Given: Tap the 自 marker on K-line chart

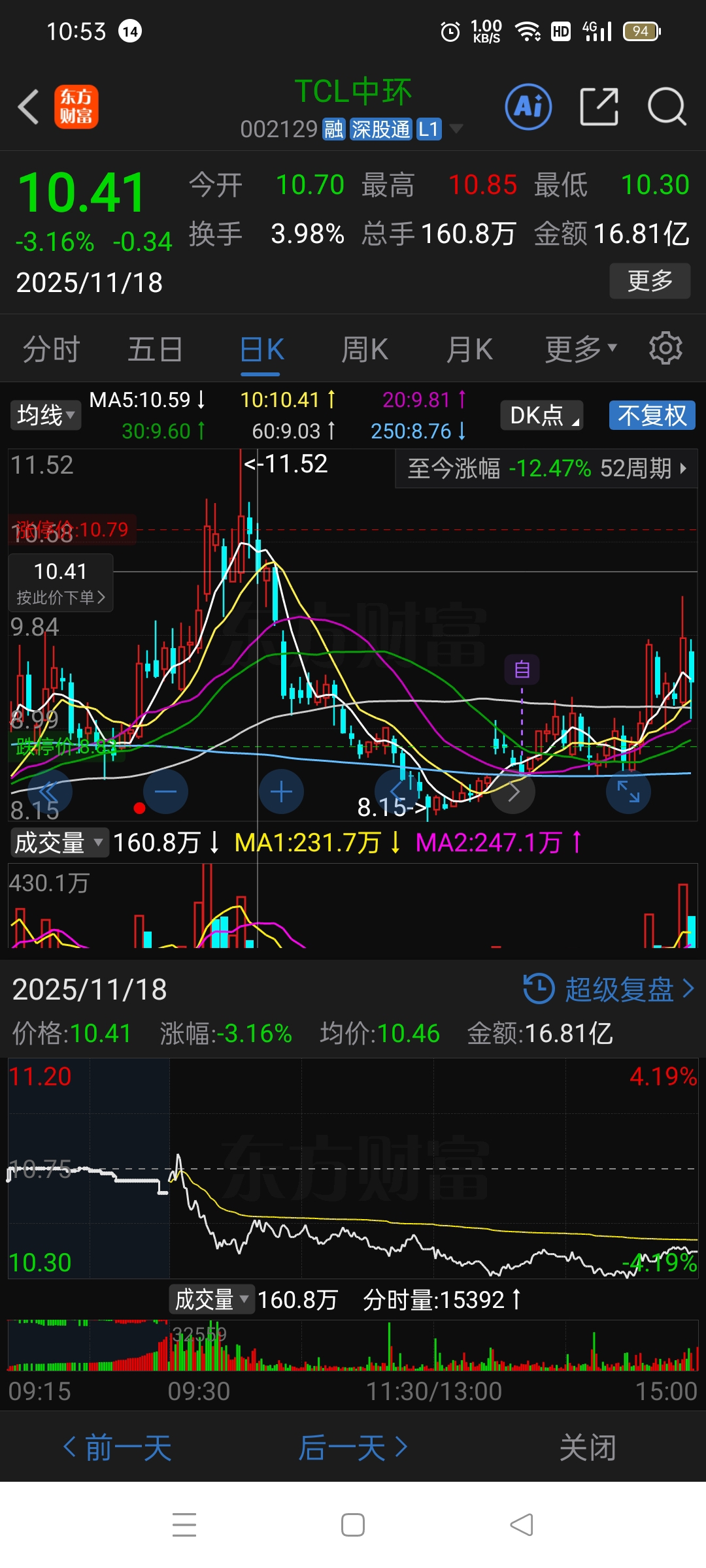Looking at the screenshot, I should [522, 670].
